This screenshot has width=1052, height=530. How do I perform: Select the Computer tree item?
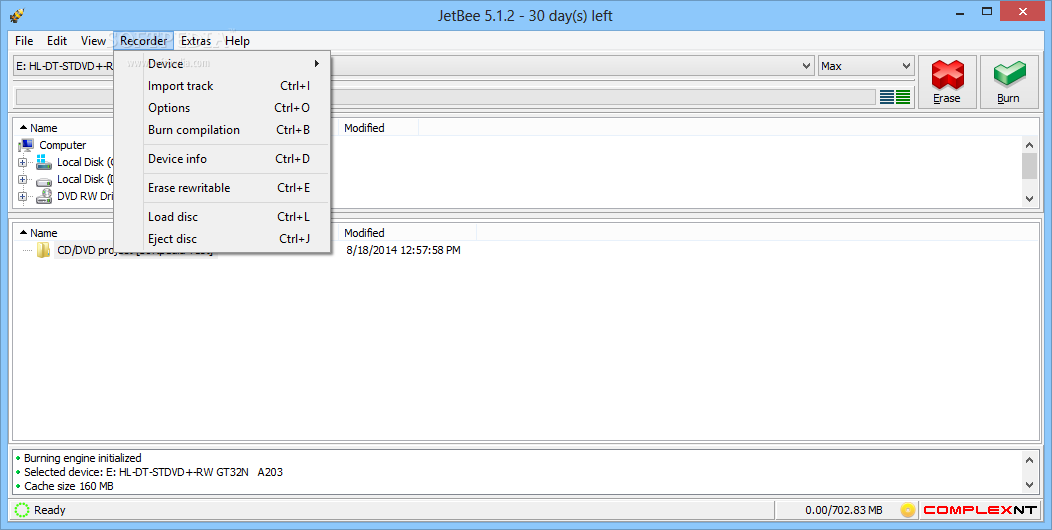pyautogui.click(x=62, y=145)
